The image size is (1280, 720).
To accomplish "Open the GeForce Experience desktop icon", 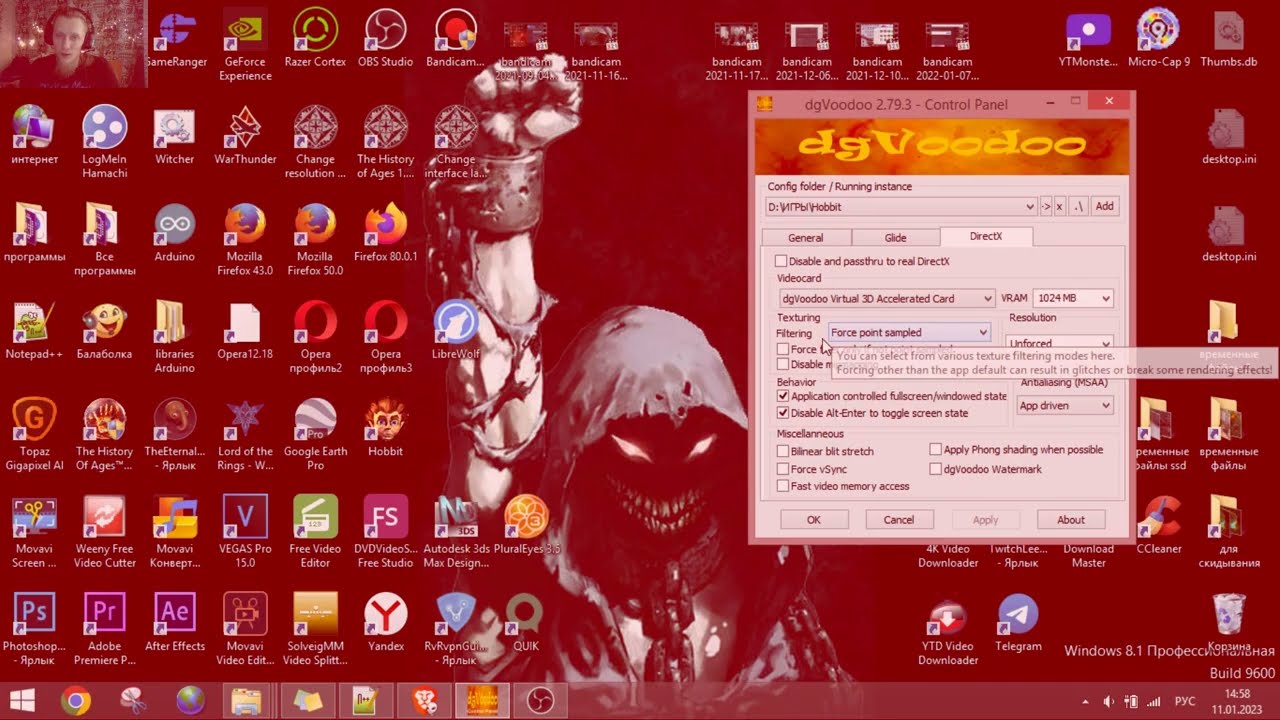I will click(x=245, y=44).
